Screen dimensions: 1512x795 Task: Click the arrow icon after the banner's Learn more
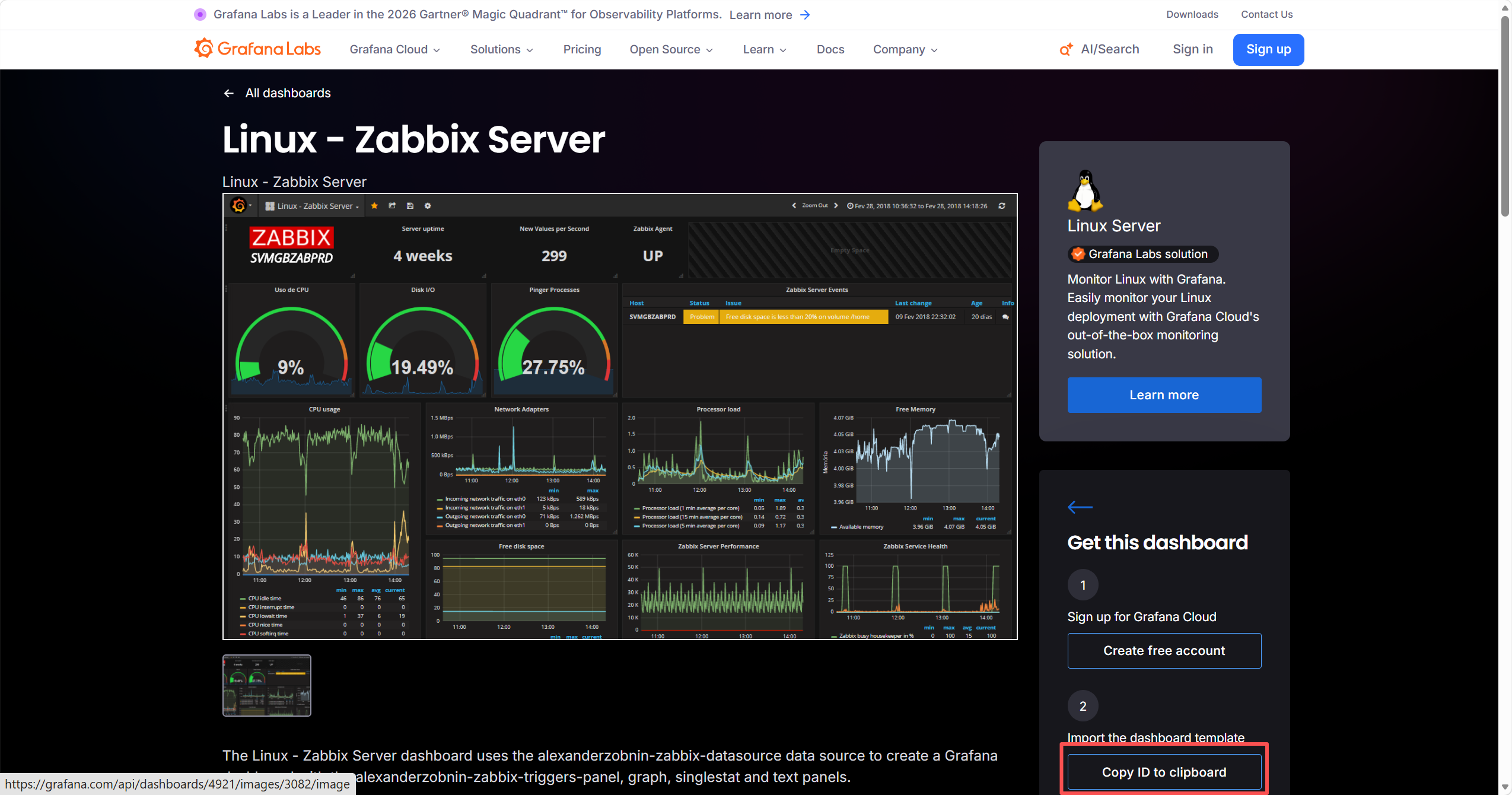pyautogui.click(x=805, y=15)
